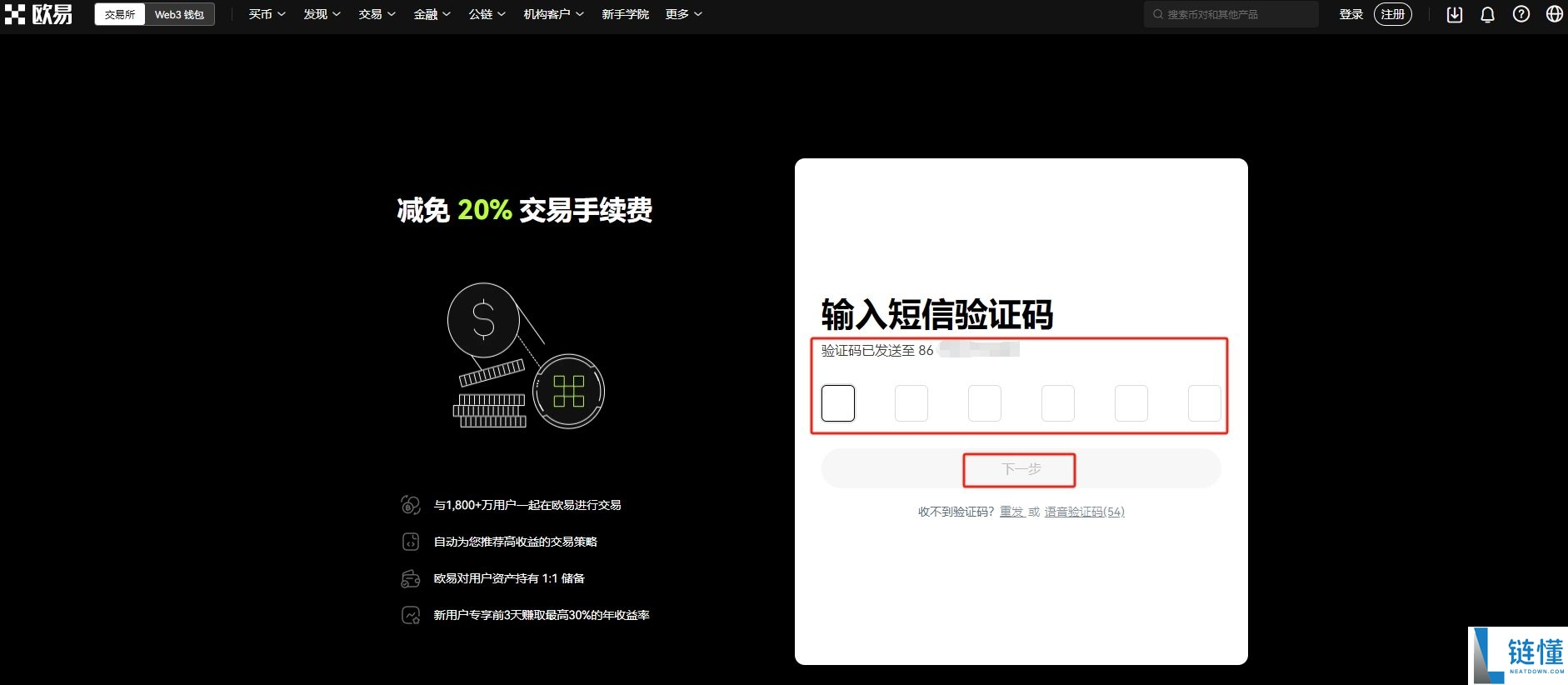Click the 下一步 button

(1021, 469)
